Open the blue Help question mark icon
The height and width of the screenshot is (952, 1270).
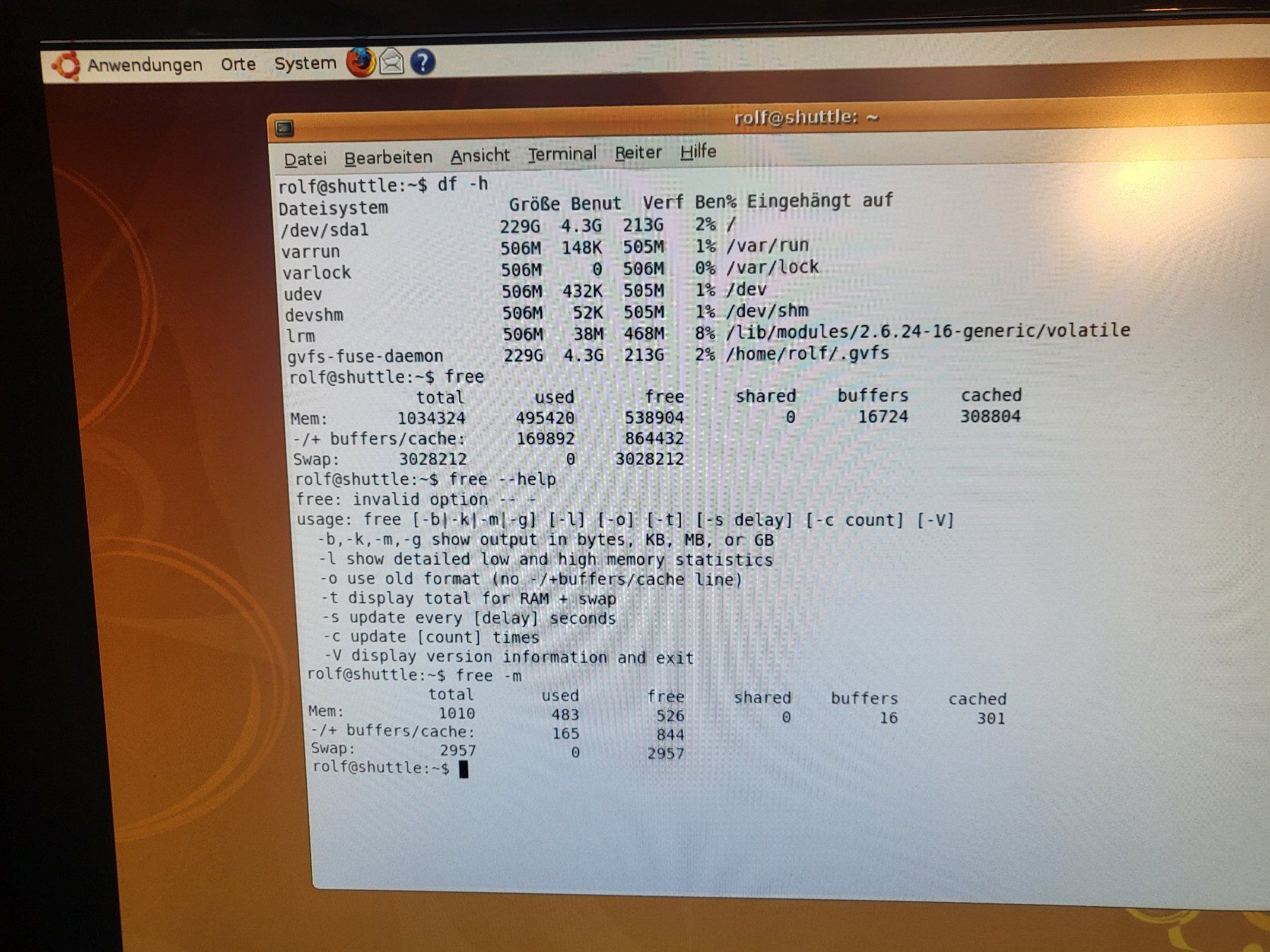[422, 62]
